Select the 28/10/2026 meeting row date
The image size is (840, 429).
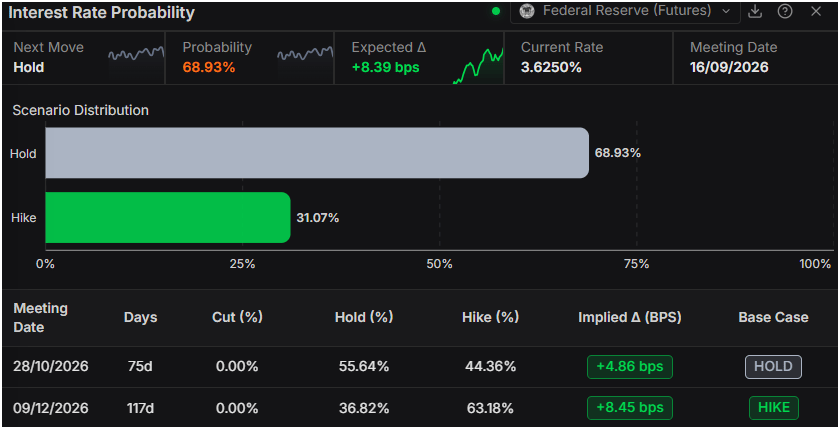50,366
